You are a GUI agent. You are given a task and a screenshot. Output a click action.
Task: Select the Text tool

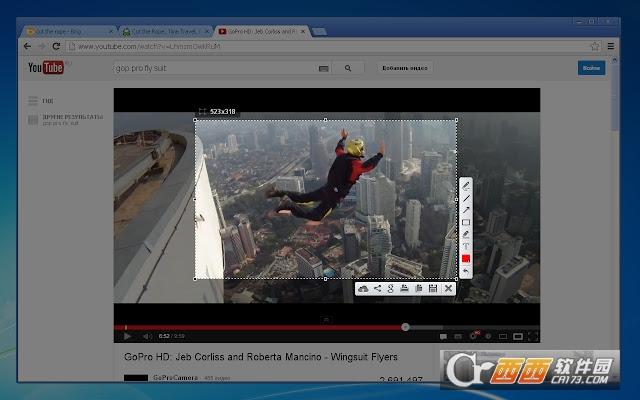coord(466,246)
